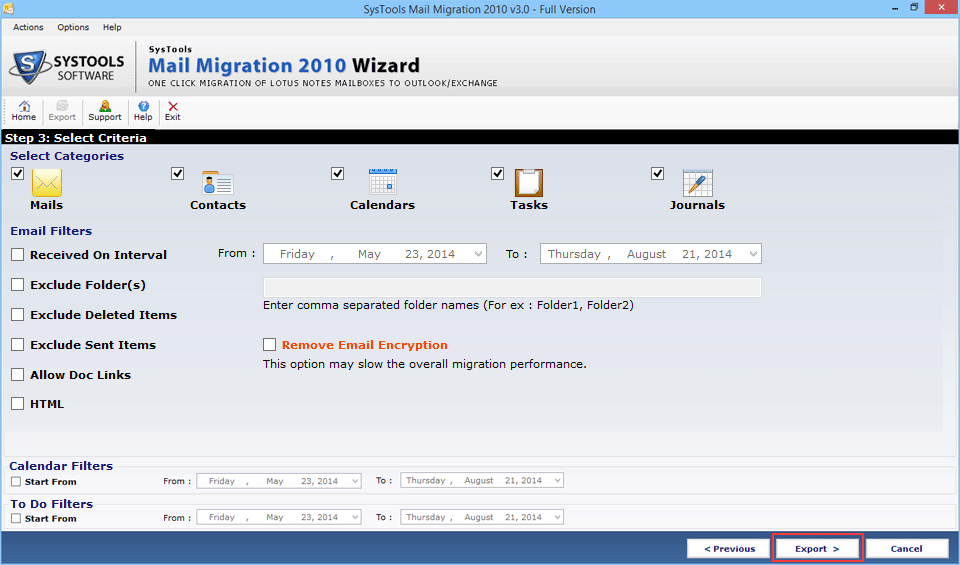Enable Remove Email Encryption

point(269,345)
